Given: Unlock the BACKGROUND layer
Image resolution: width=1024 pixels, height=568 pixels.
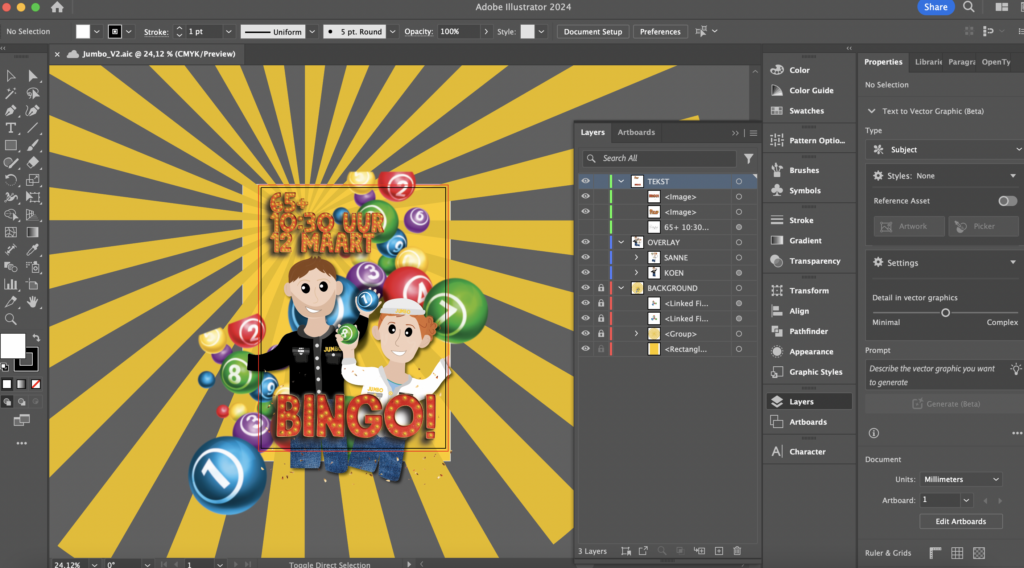Looking at the screenshot, I should [601, 288].
